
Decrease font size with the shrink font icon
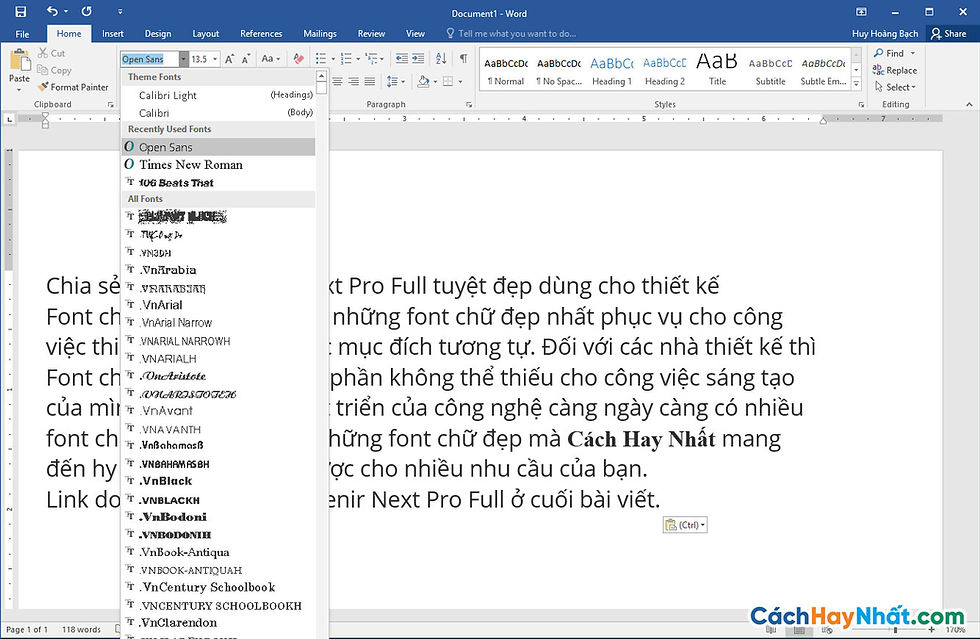(246, 59)
